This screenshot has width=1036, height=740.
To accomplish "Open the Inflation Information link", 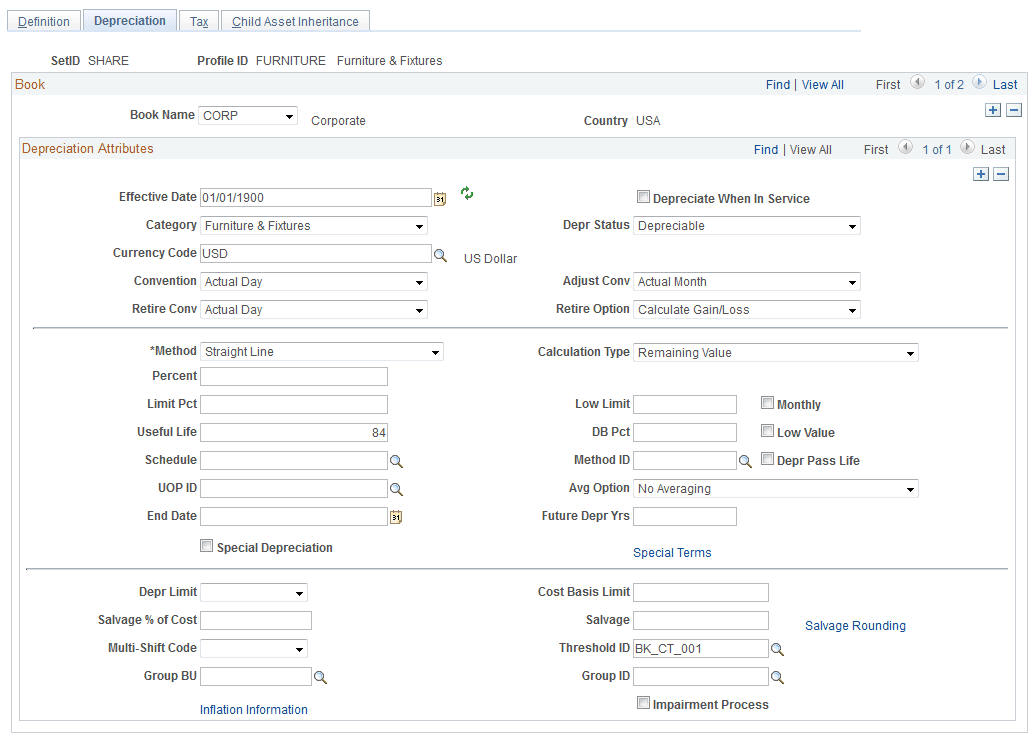I will (254, 710).
